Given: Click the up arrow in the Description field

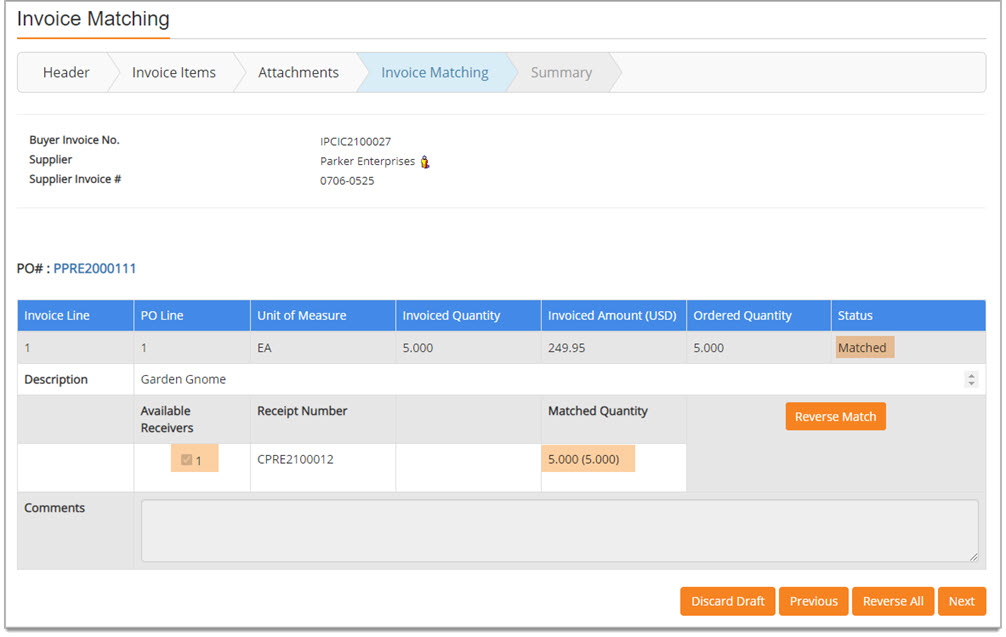Looking at the screenshot, I should 970,375.
